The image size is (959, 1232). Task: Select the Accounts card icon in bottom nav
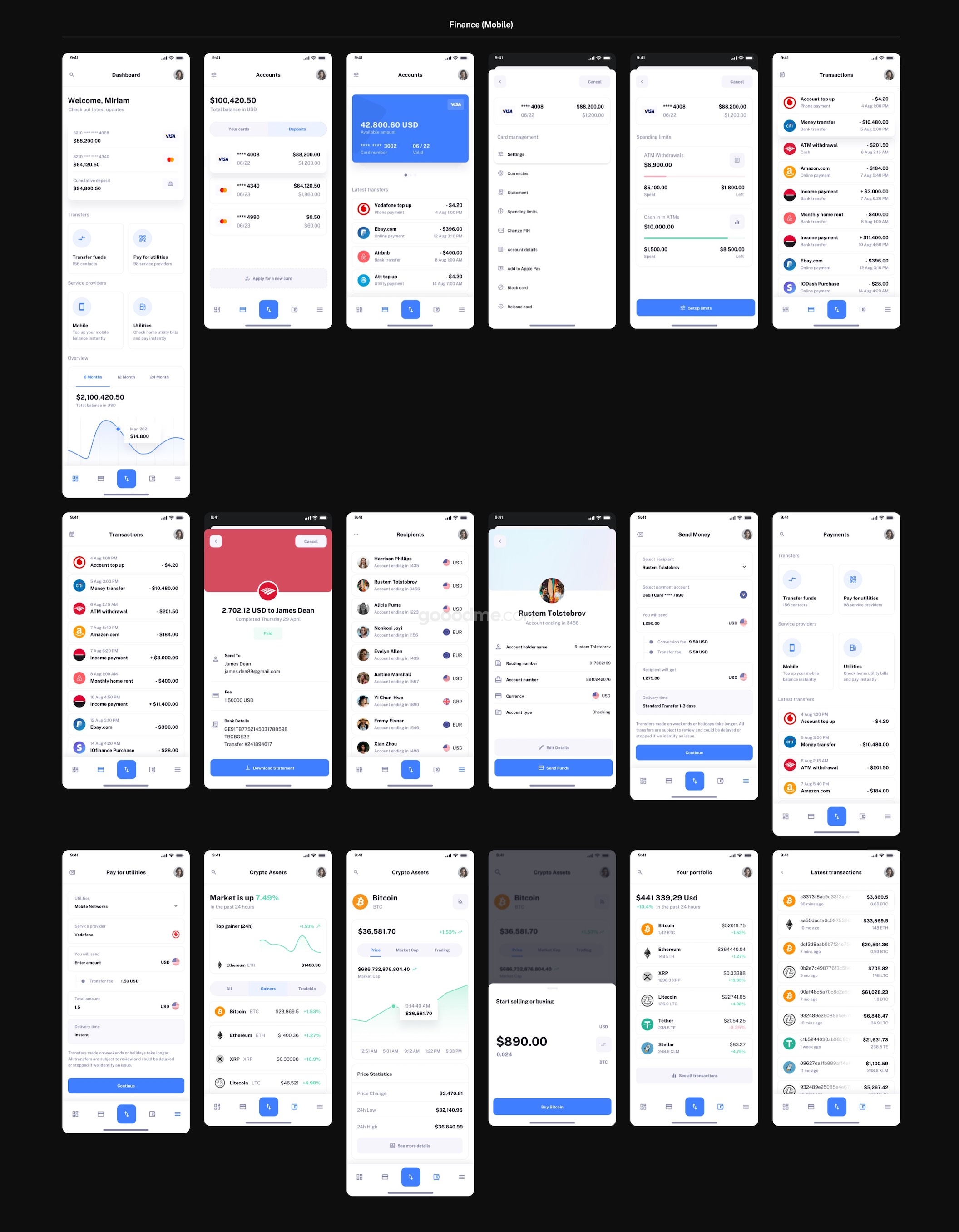(x=242, y=309)
